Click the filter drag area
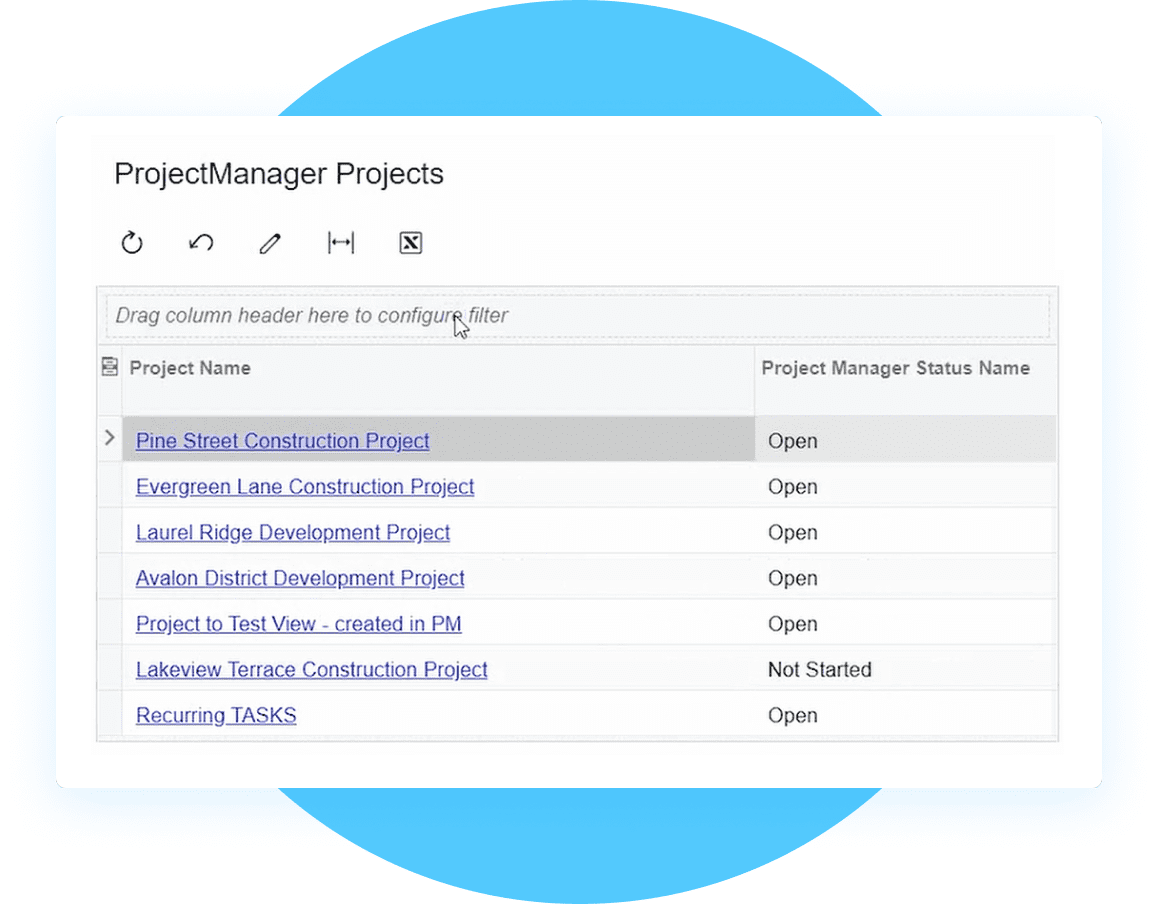This screenshot has width=1158, height=904. pos(578,316)
